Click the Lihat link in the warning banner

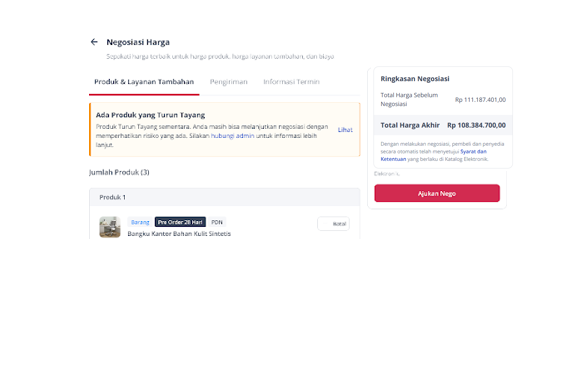coord(345,130)
